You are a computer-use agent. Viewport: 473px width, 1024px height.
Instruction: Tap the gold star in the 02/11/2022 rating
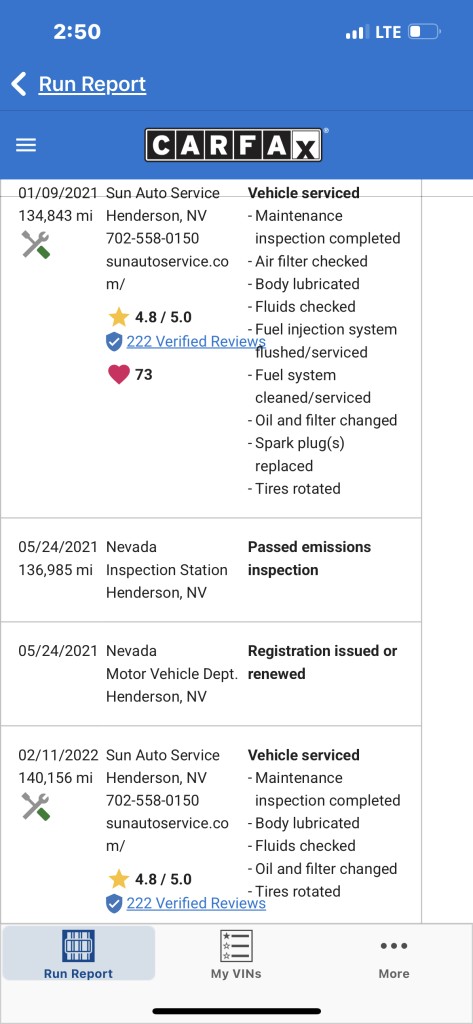click(118, 879)
